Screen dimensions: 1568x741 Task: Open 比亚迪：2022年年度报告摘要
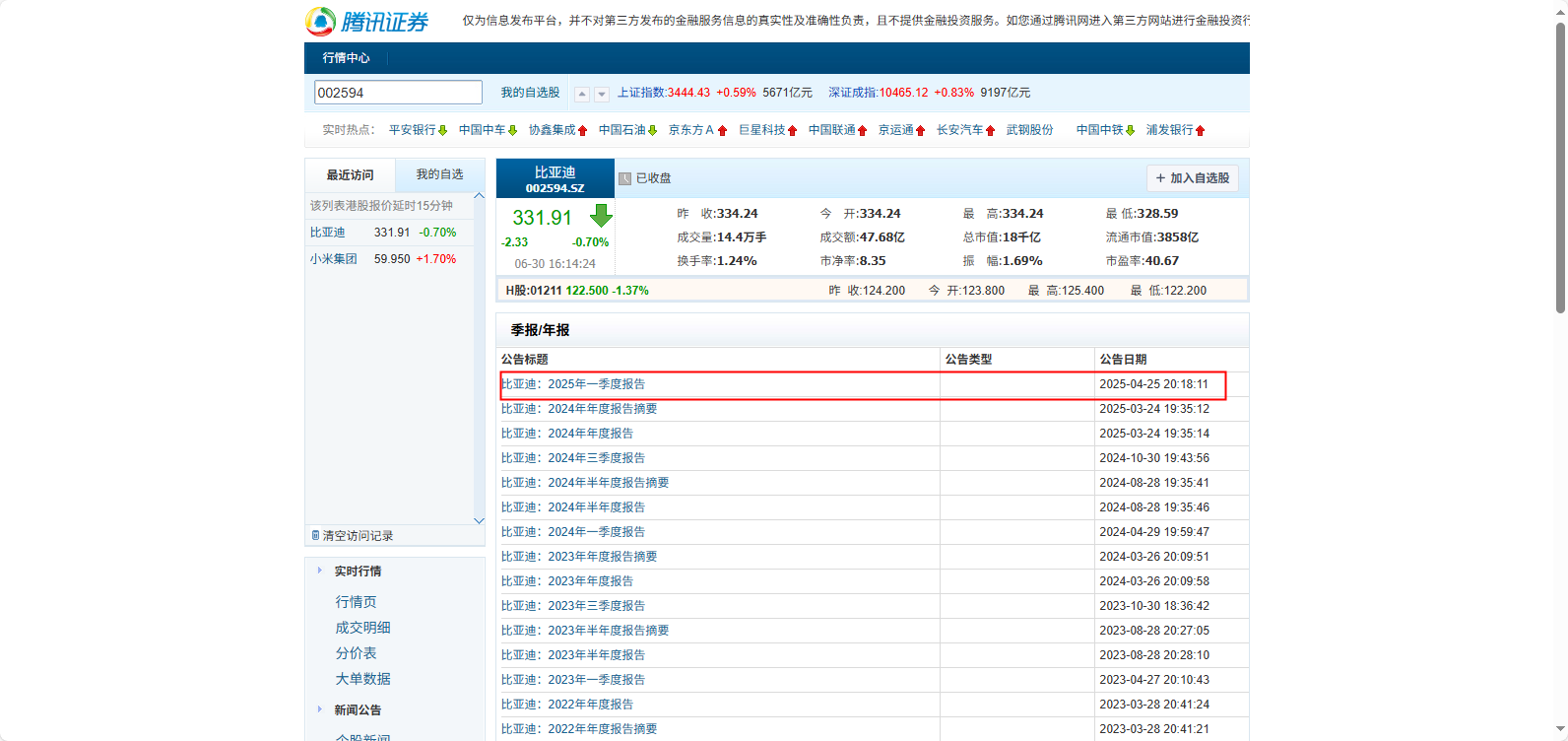579,729
